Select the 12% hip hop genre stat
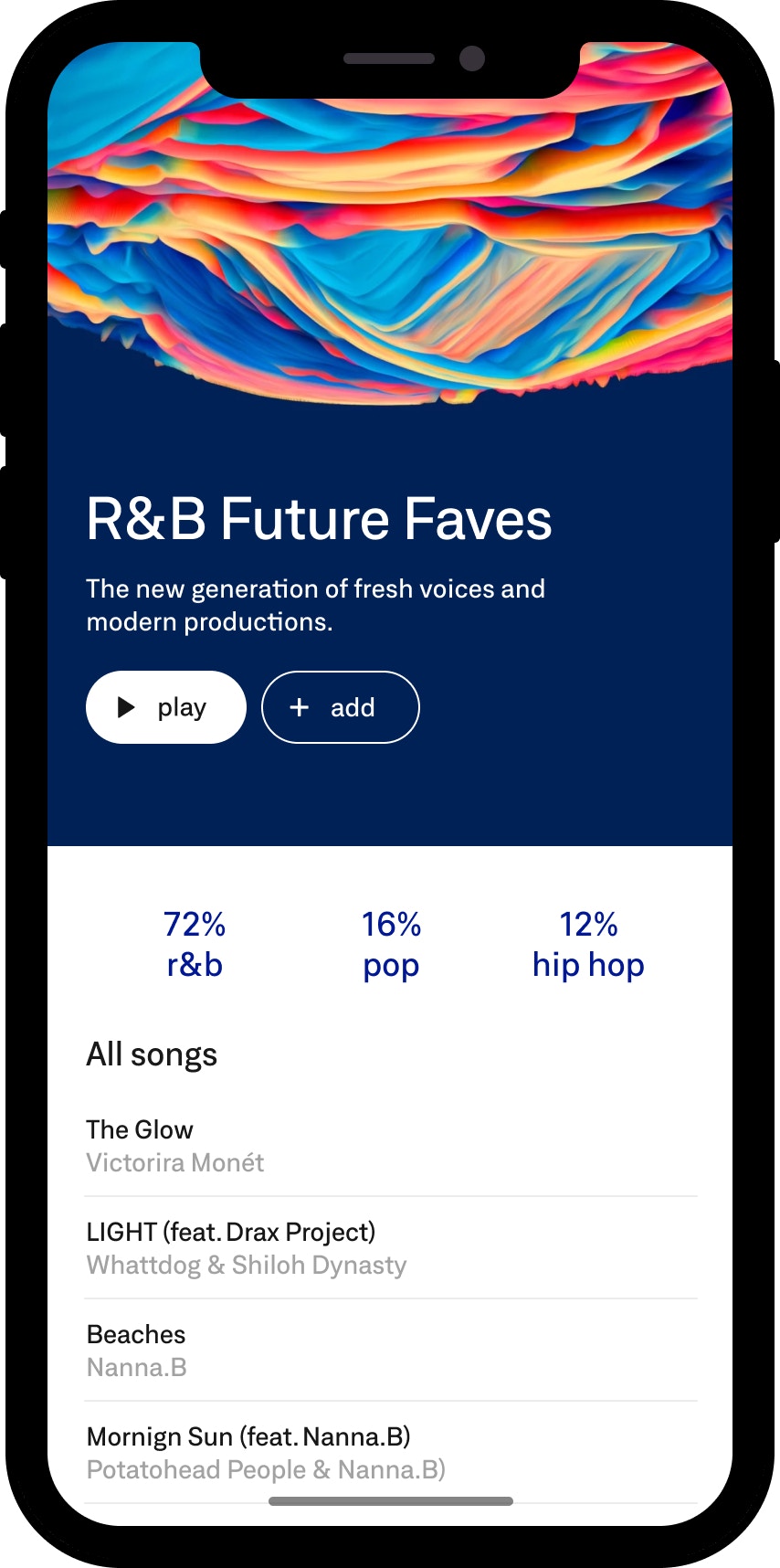 pyautogui.click(x=588, y=944)
